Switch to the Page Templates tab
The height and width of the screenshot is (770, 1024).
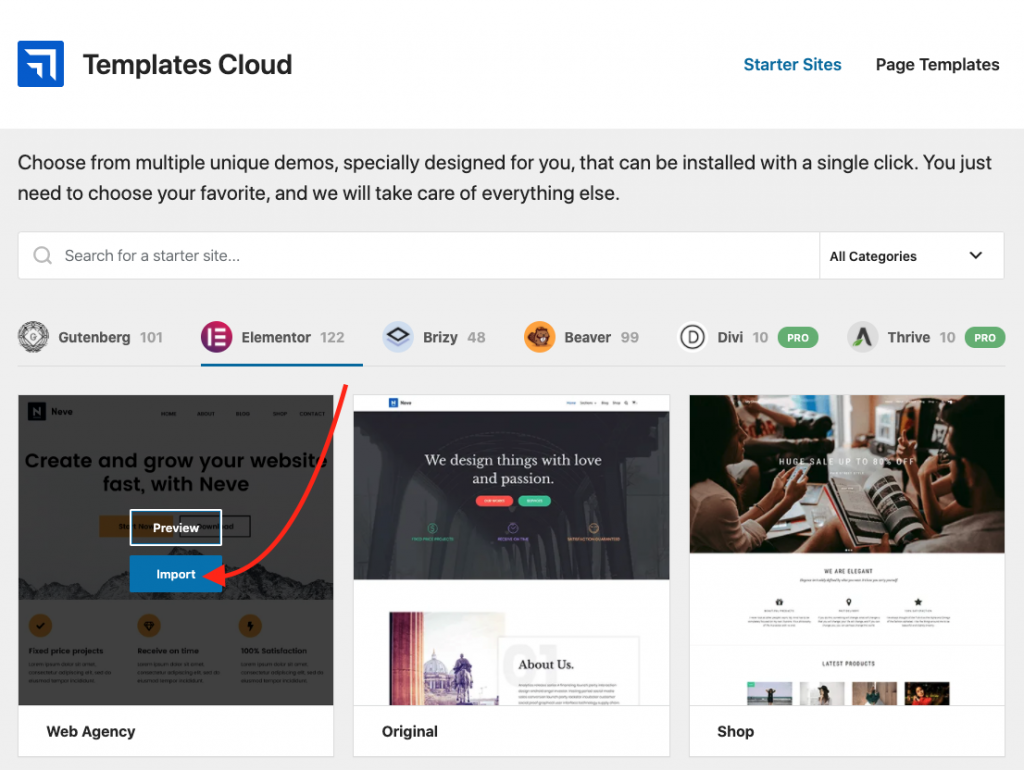pos(937,65)
